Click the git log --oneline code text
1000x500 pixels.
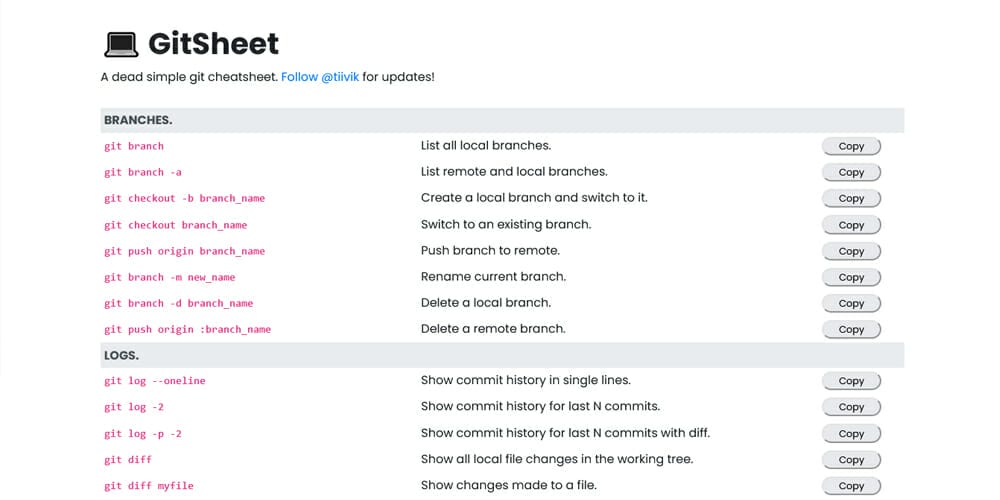[x=155, y=381]
